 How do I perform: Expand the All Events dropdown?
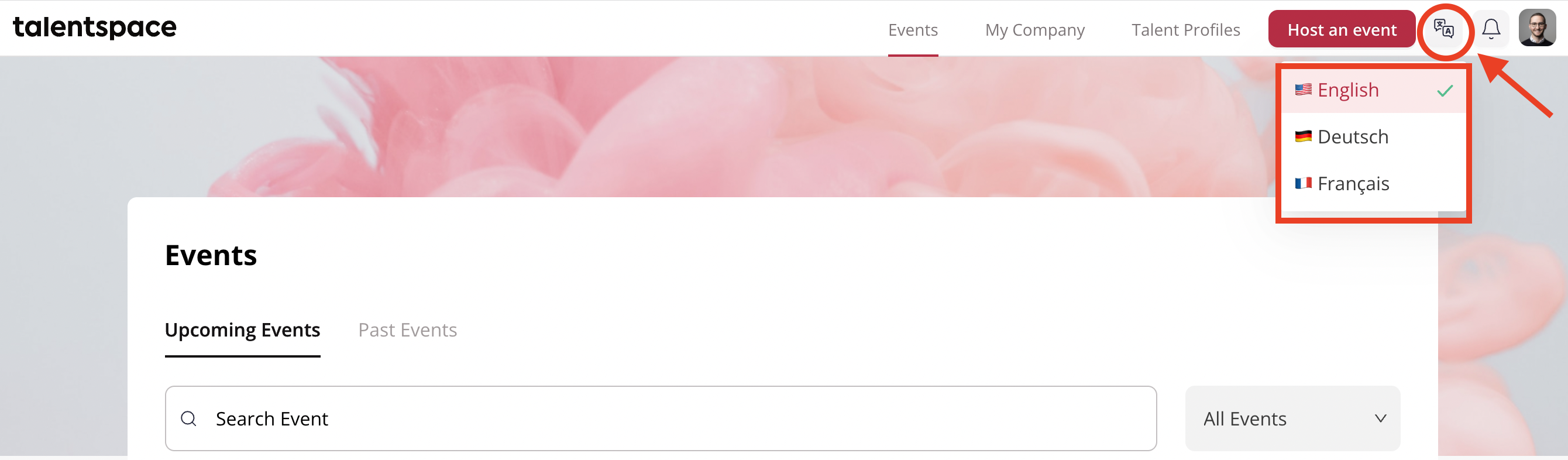[1292, 418]
